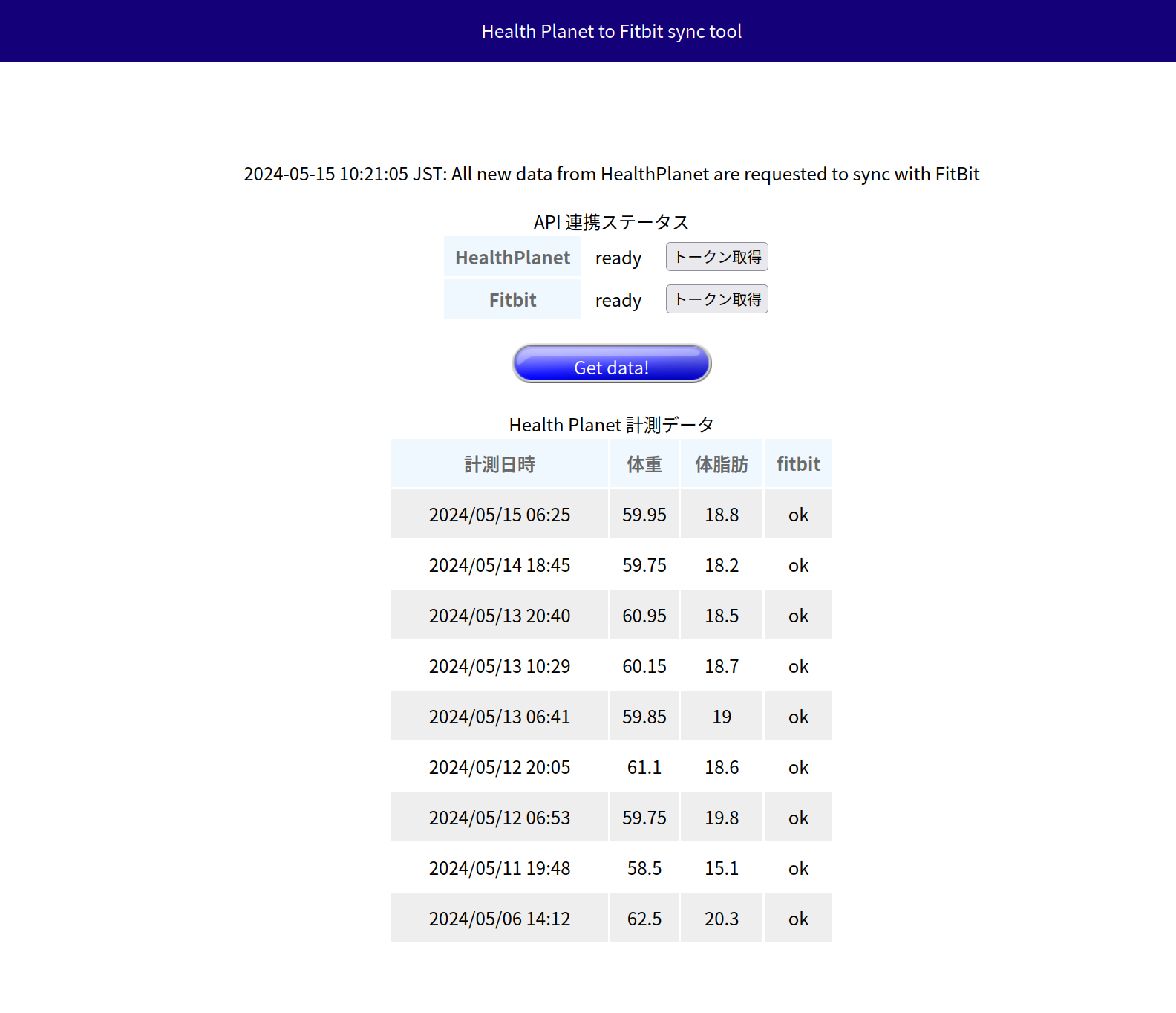The image size is (1176, 1013).
Task: Click the 計測日時 column header
Action: (500, 464)
